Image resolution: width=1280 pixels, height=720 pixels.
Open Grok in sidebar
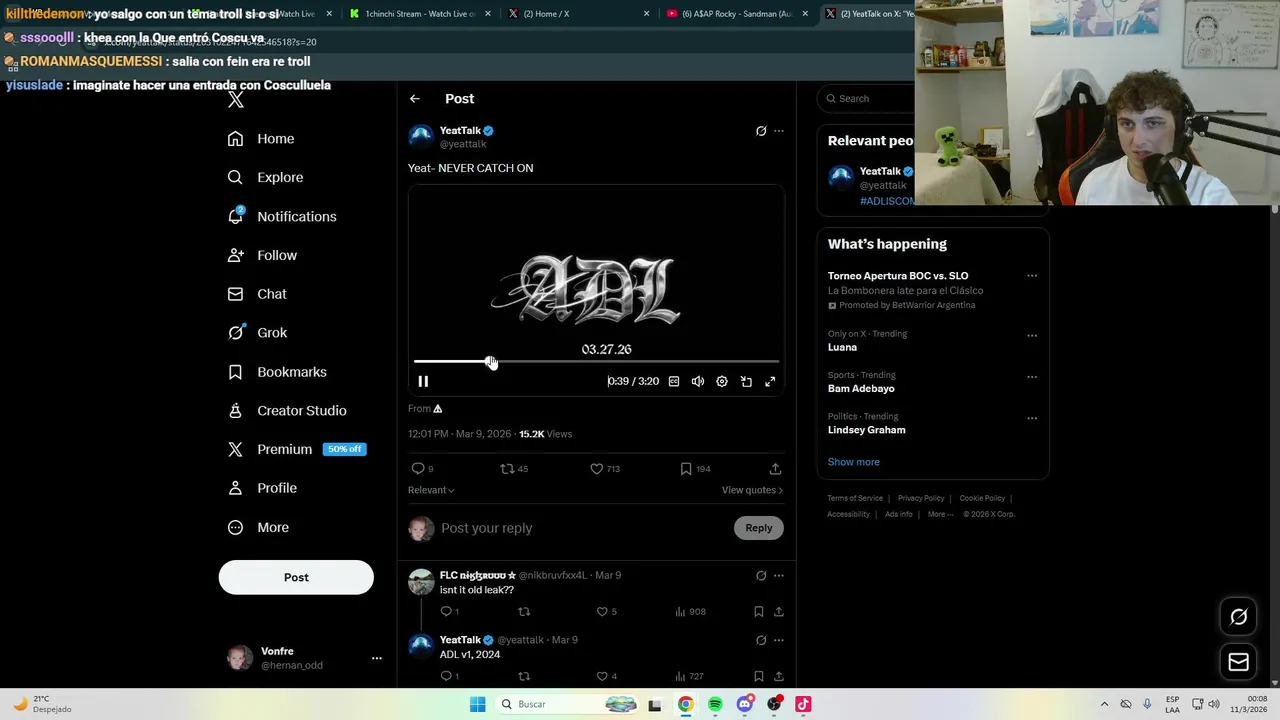pyautogui.click(x=257, y=333)
